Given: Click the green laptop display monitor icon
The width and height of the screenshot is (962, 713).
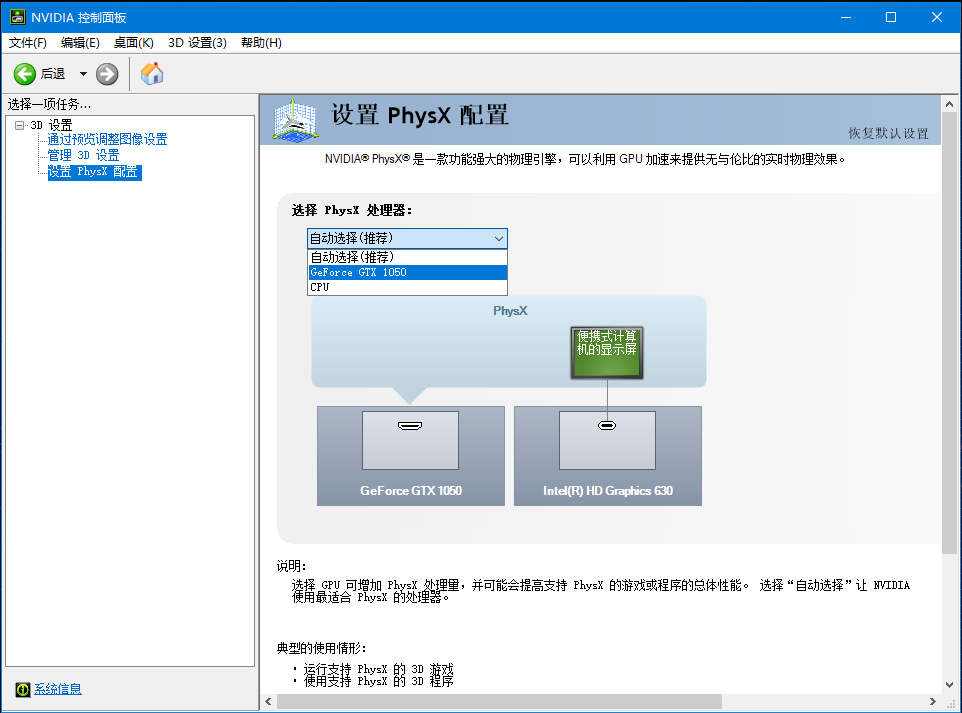Looking at the screenshot, I should [x=607, y=352].
